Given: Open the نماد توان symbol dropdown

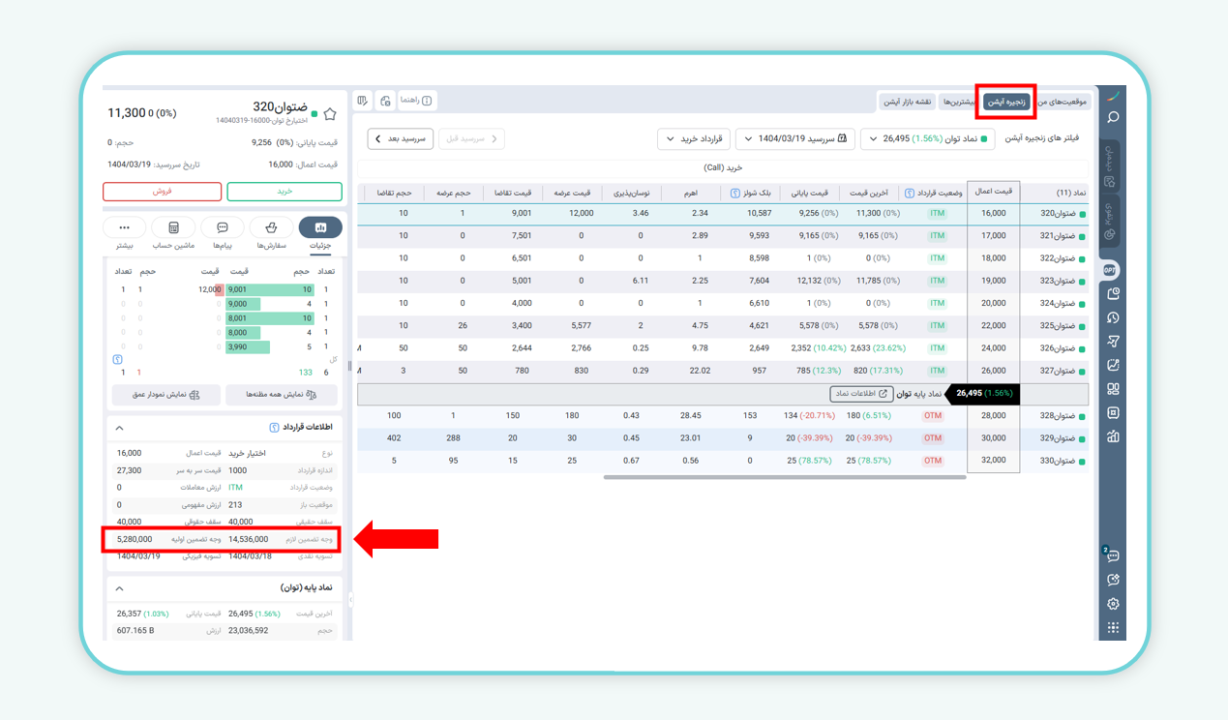Looking at the screenshot, I should 928,139.
